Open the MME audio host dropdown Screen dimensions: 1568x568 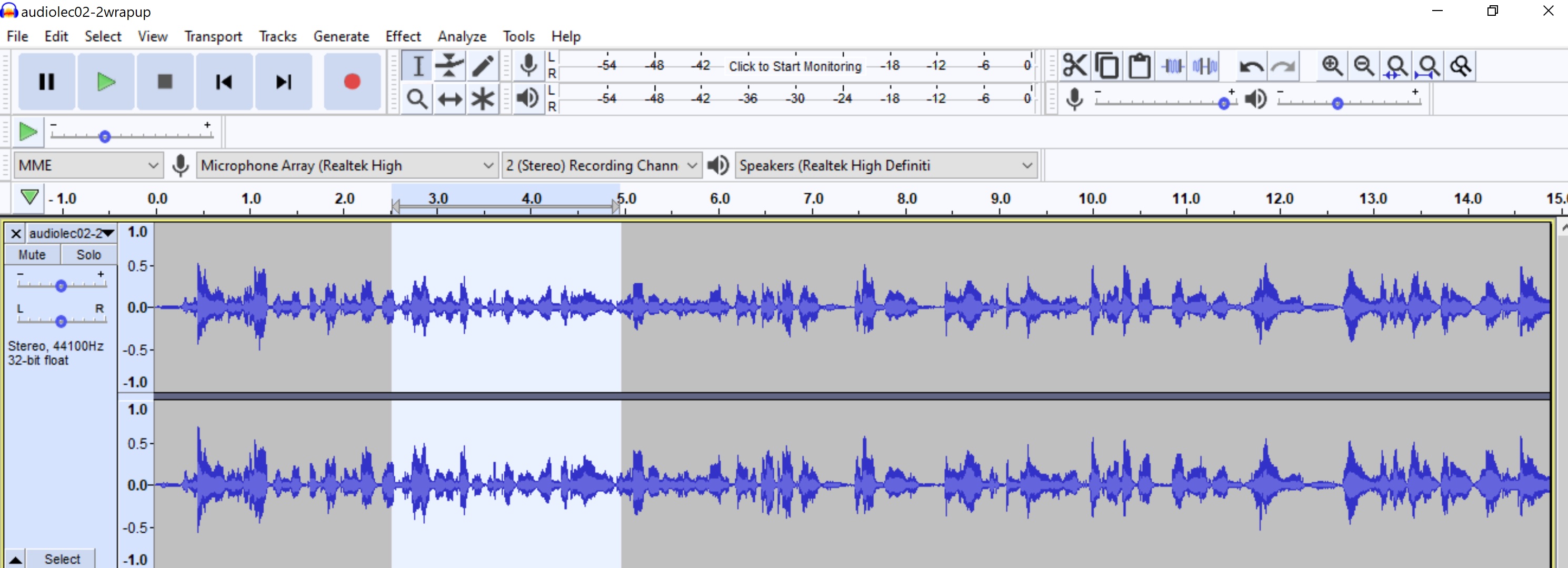(88, 165)
